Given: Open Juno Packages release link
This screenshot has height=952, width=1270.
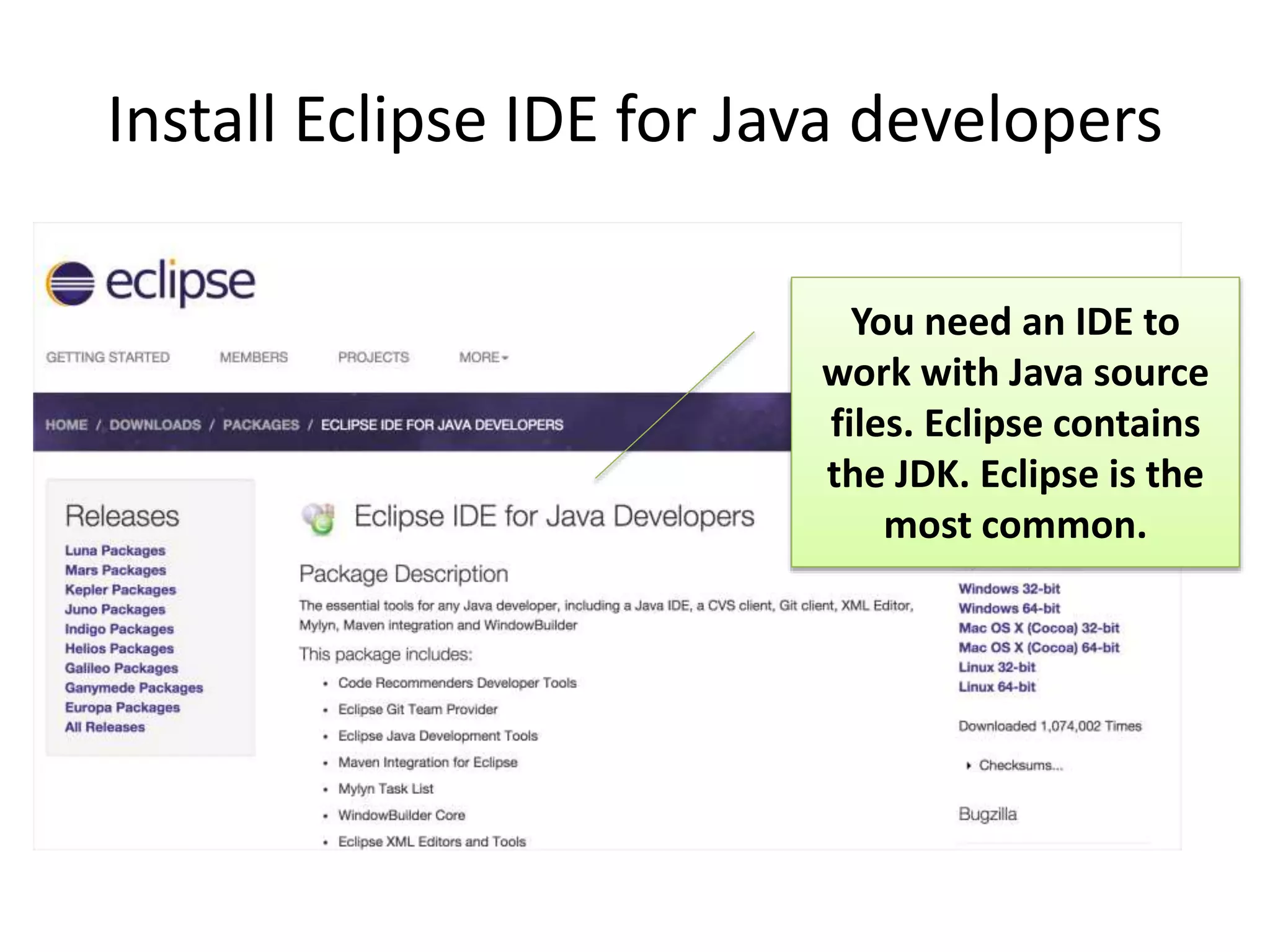Looking at the screenshot, I should 115,609.
